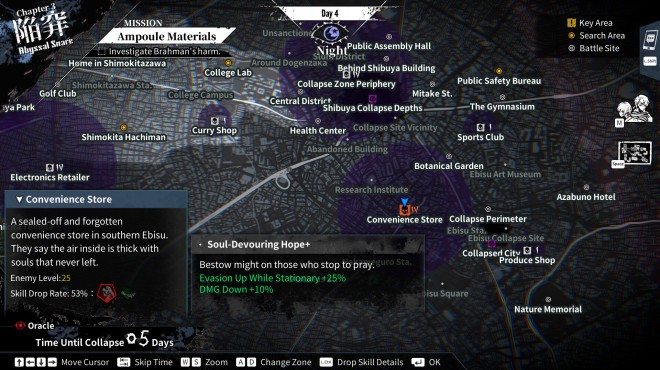Click the Drop Skill Details key icon
660x370 pixels.
[326, 362]
